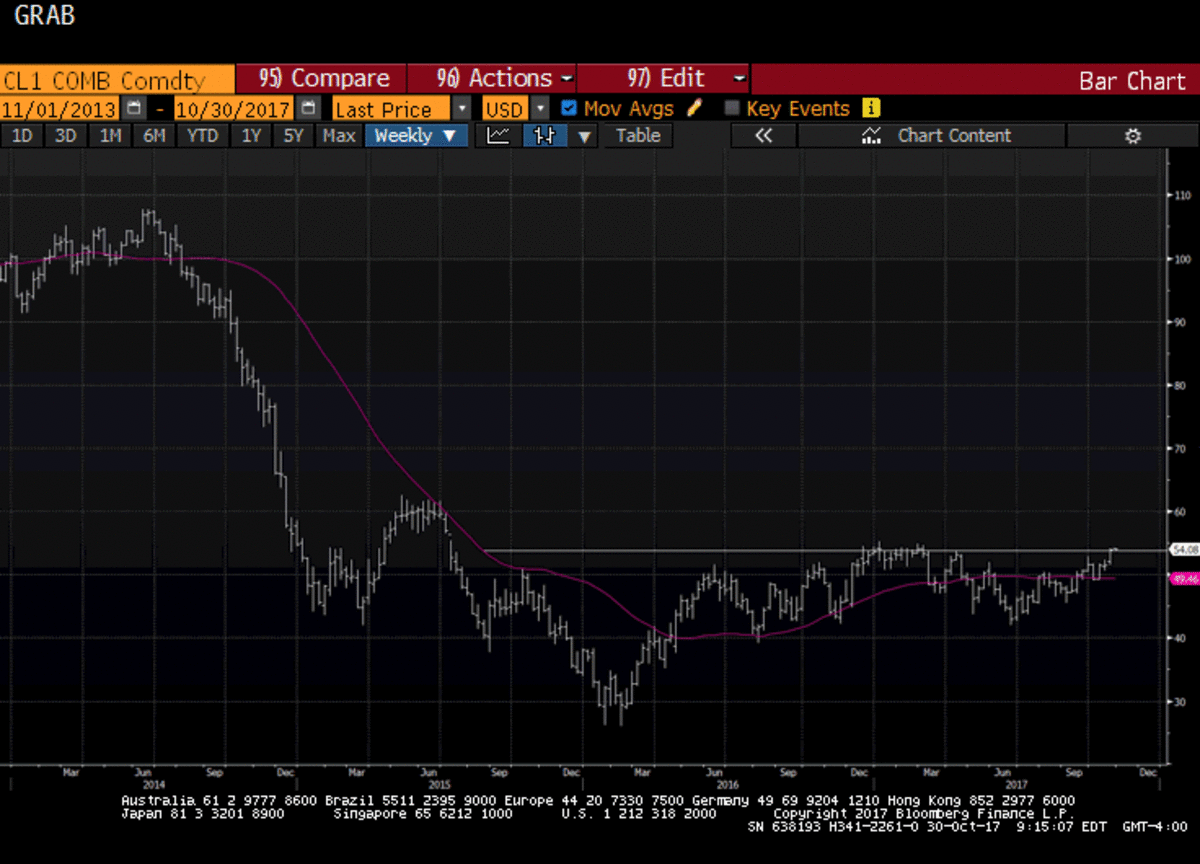Uncheck the Mov Avgs checkbox
The width and height of the screenshot is (1200, 864).
click(569, 108)
